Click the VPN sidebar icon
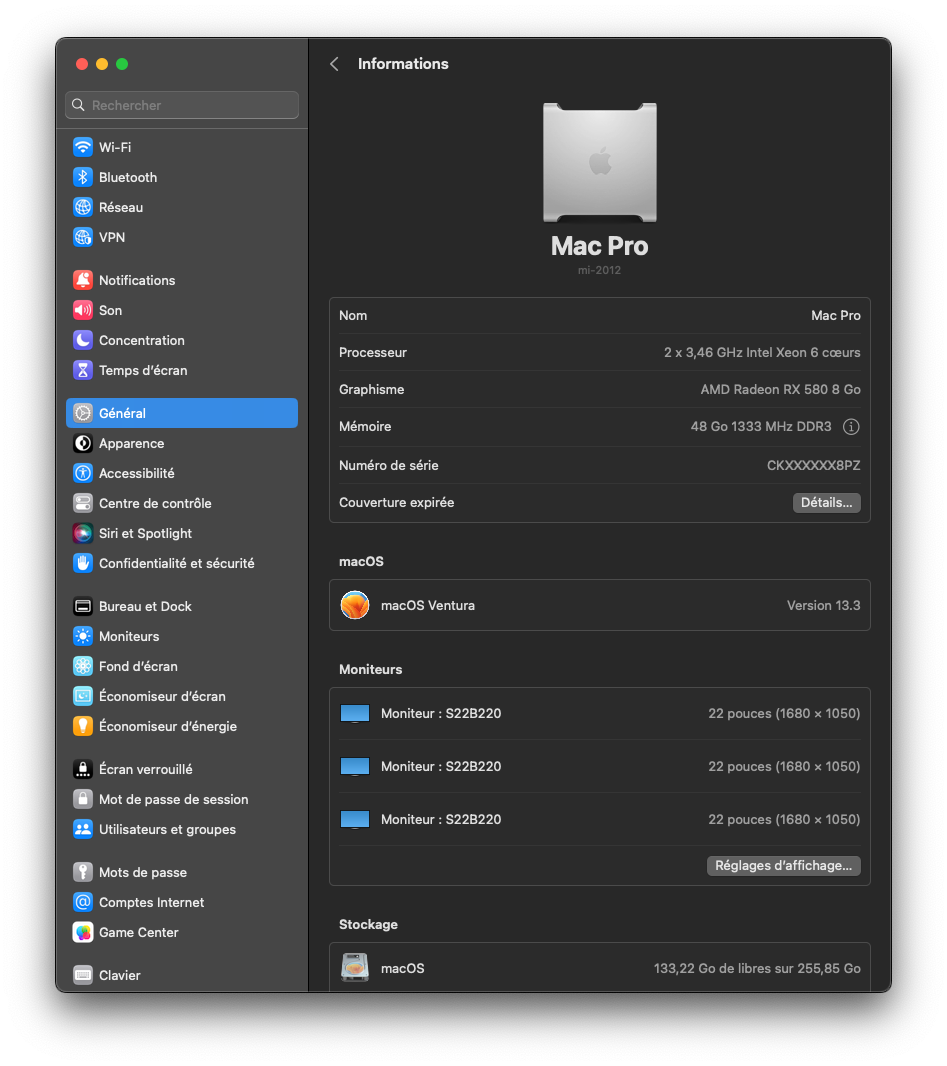Viewport: 947px width, 1066px height. [83, 237]
